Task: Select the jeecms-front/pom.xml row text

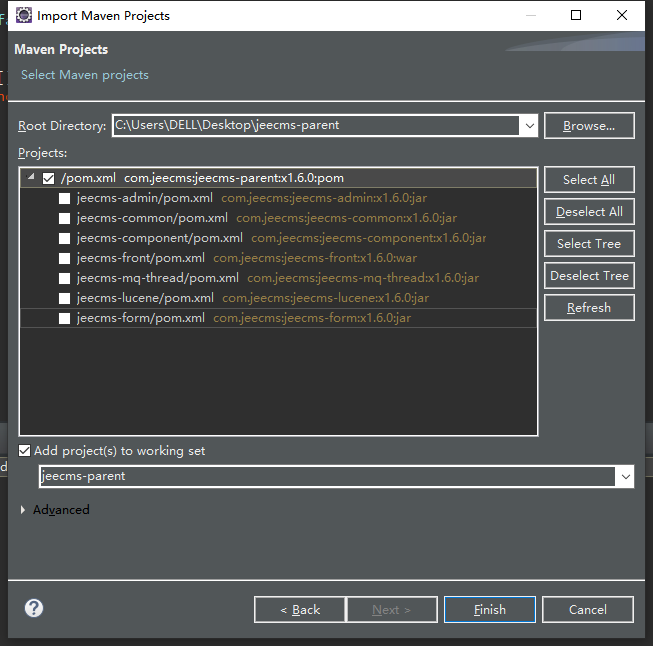Action: pos(141,258)
